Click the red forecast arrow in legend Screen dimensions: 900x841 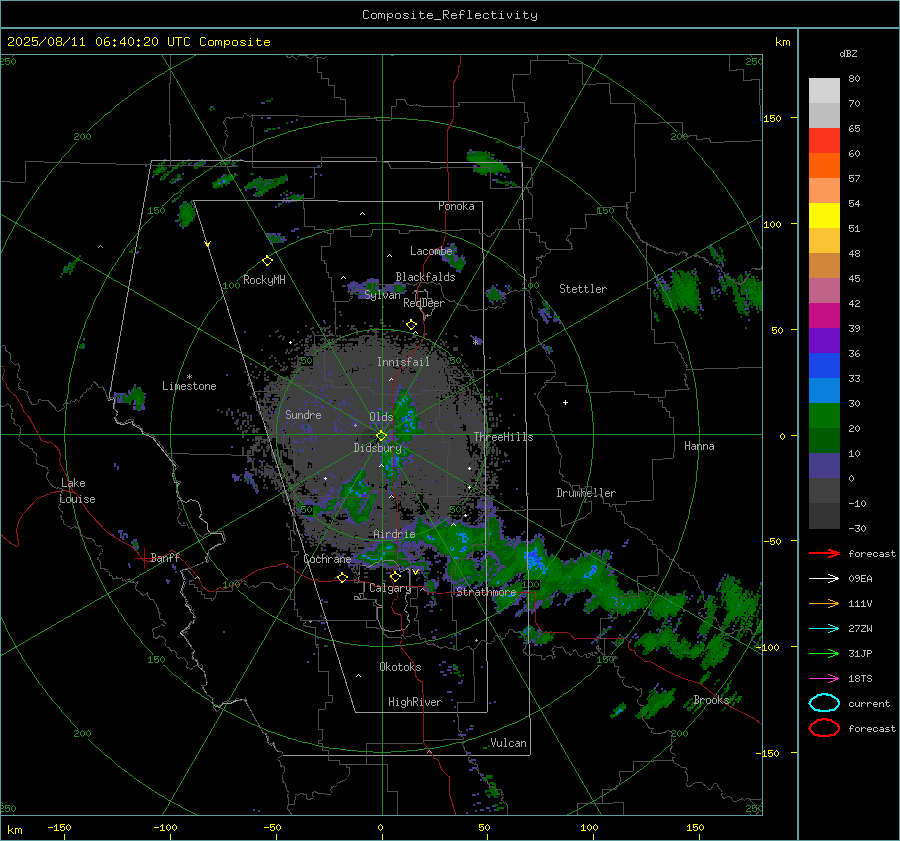[824, 553]
